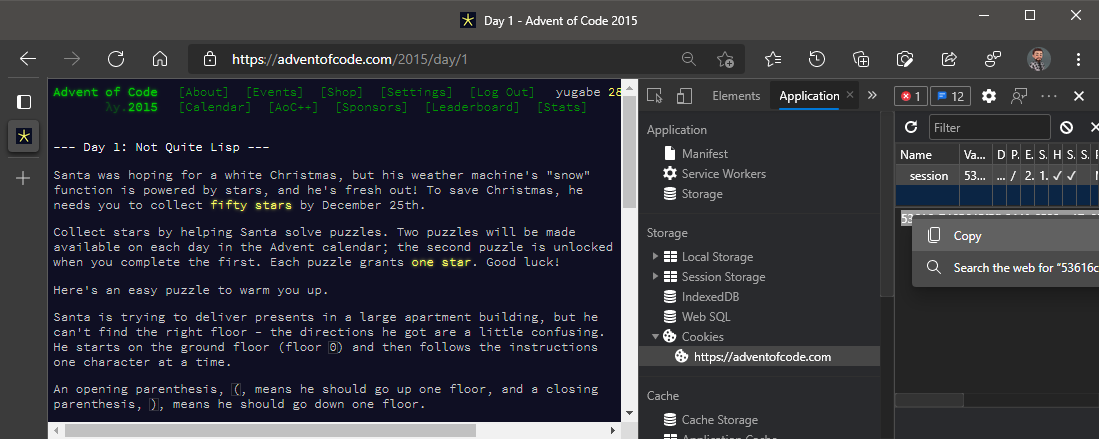This screenshot has height=439, width=1099.
Task: Show the 1 error badge
Action: tap(911, 96)
